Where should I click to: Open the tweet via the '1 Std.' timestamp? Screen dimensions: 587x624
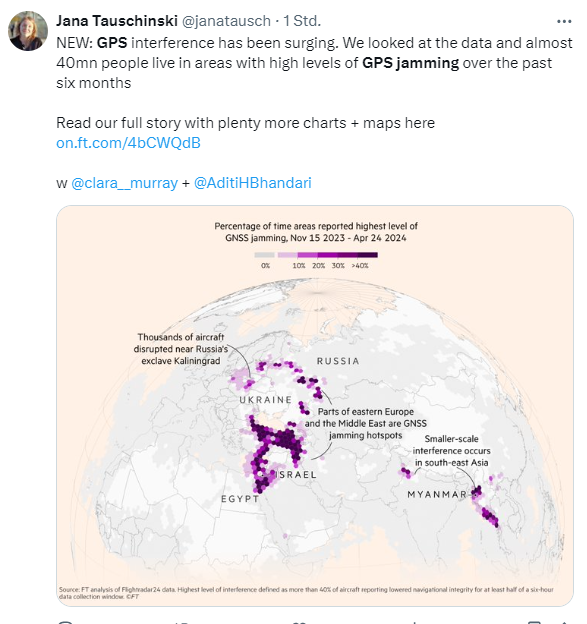coord(302,21)
